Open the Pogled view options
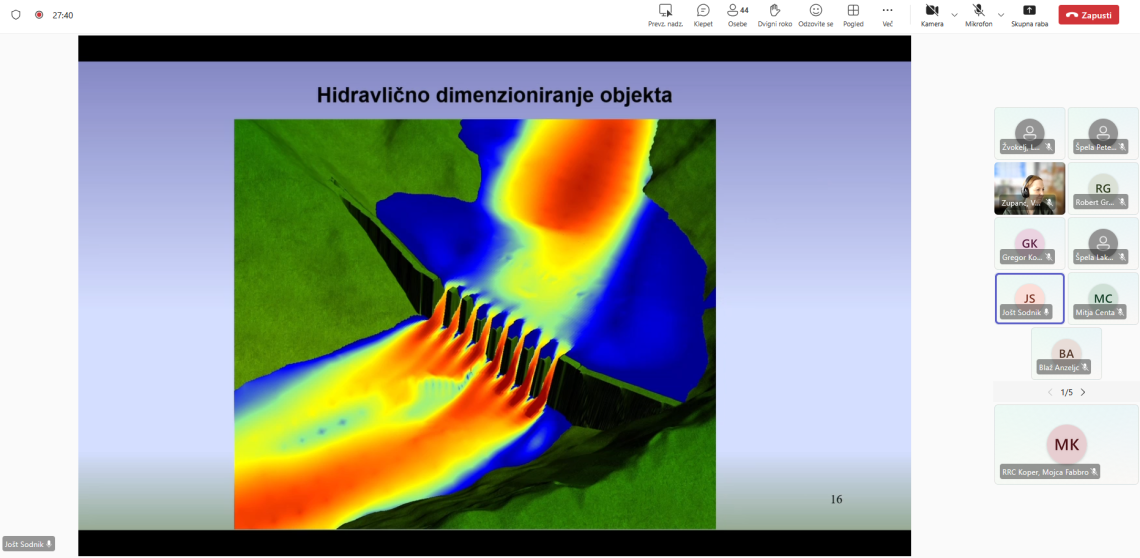 [x=853, y=11]
